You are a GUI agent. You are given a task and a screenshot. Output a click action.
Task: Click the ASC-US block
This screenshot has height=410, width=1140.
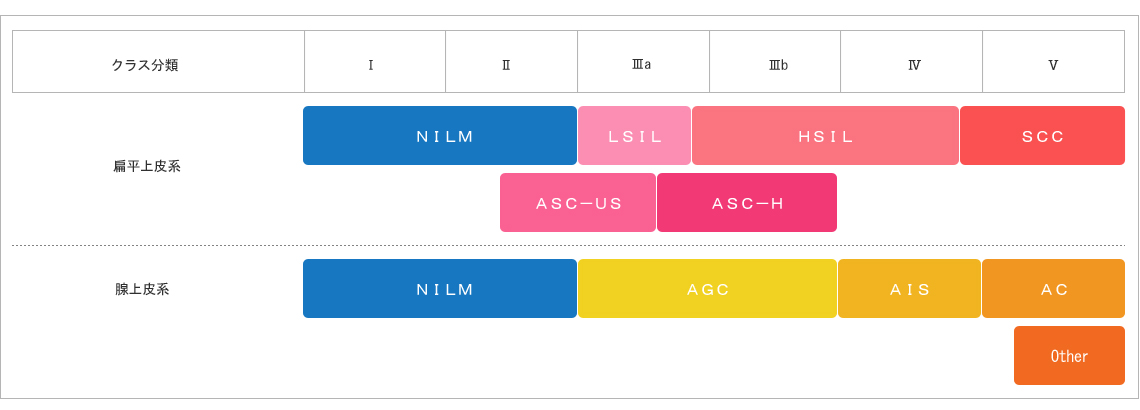tap(578, 203)
